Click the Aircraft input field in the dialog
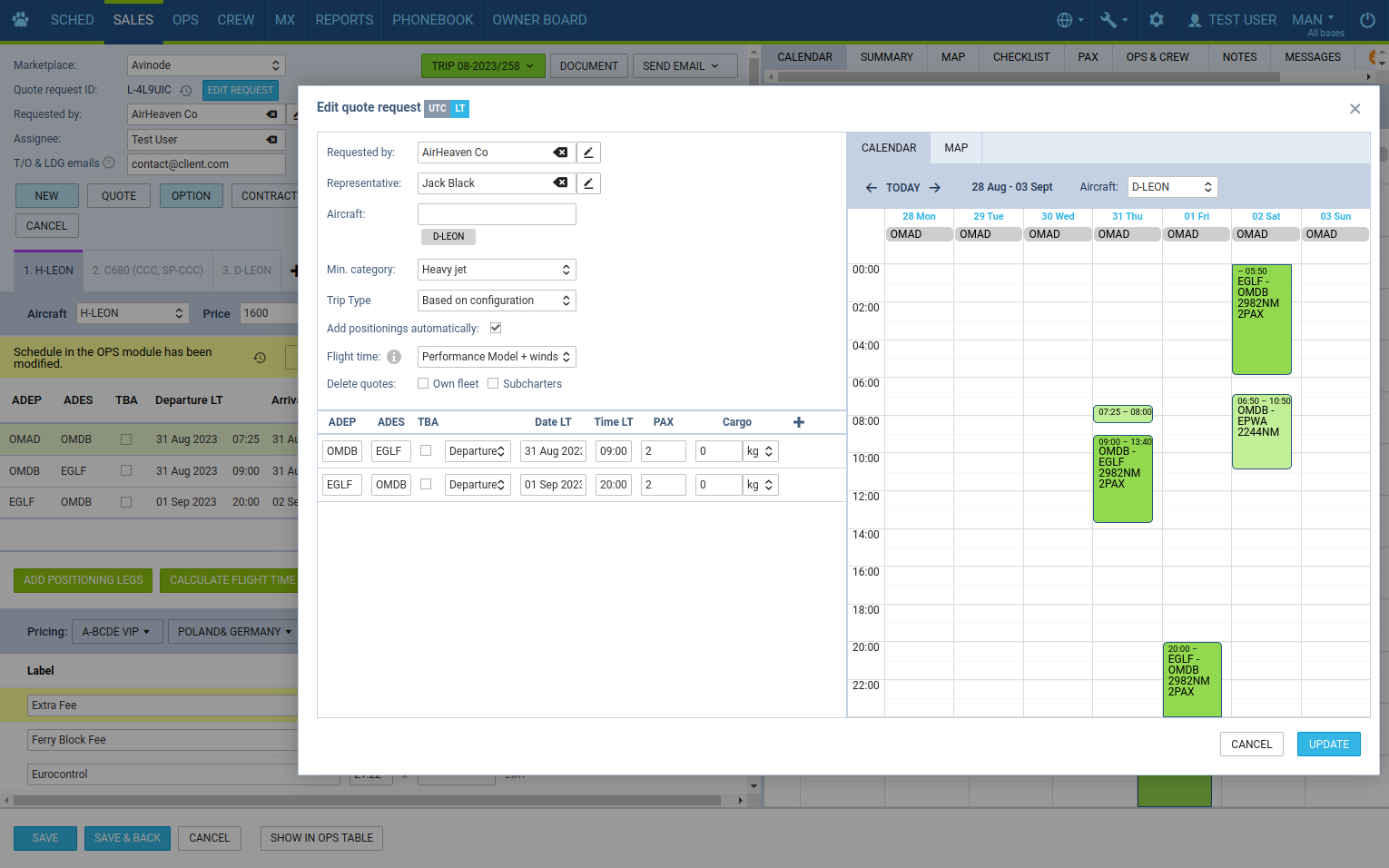The image size is (1389, 868). pos(497,214)
